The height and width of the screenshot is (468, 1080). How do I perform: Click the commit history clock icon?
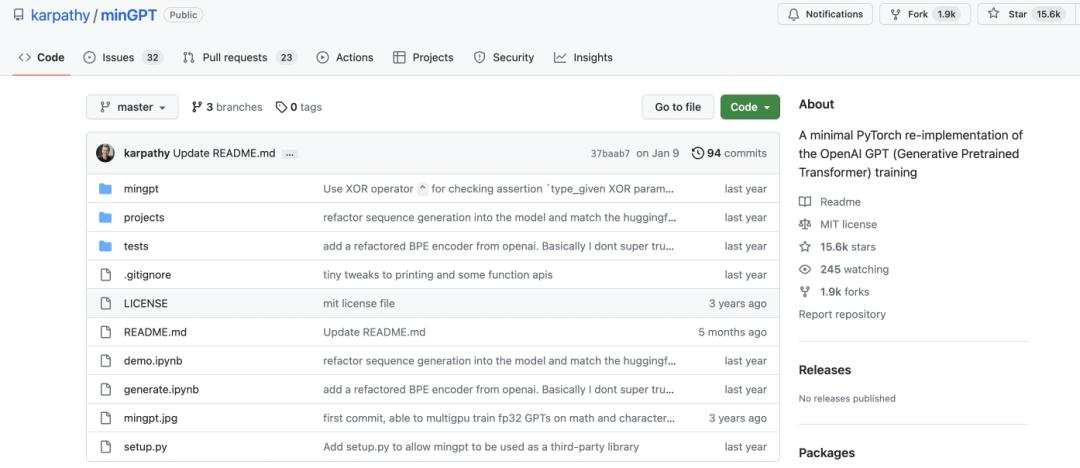pyautogui.click(x=697, y=153)
